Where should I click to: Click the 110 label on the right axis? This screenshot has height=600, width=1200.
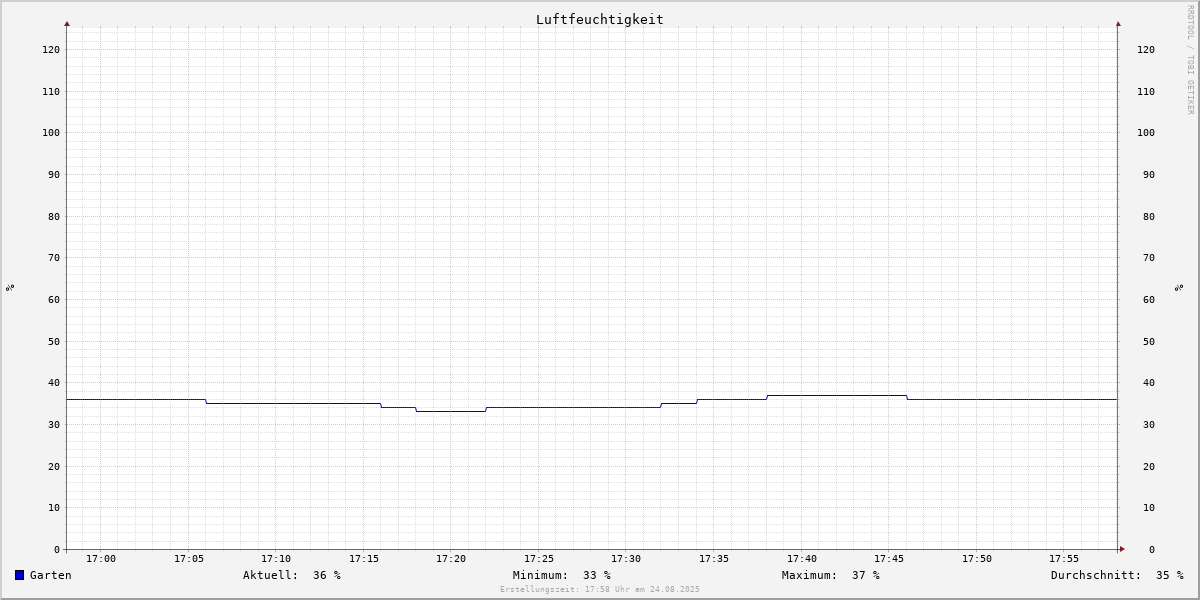[1146, 91]
